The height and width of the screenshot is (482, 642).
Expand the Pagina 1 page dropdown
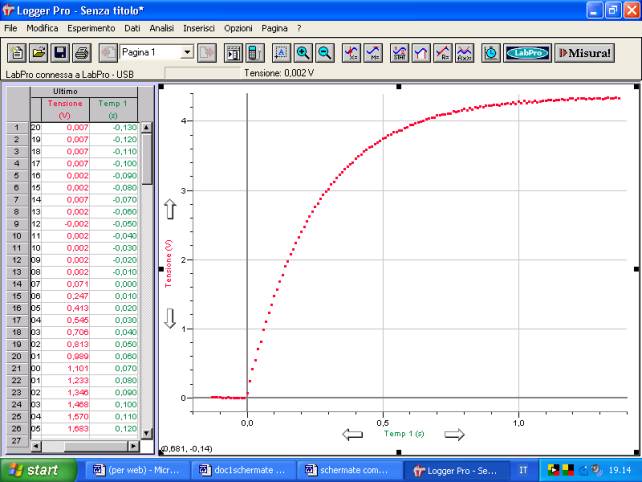(187, 52)
